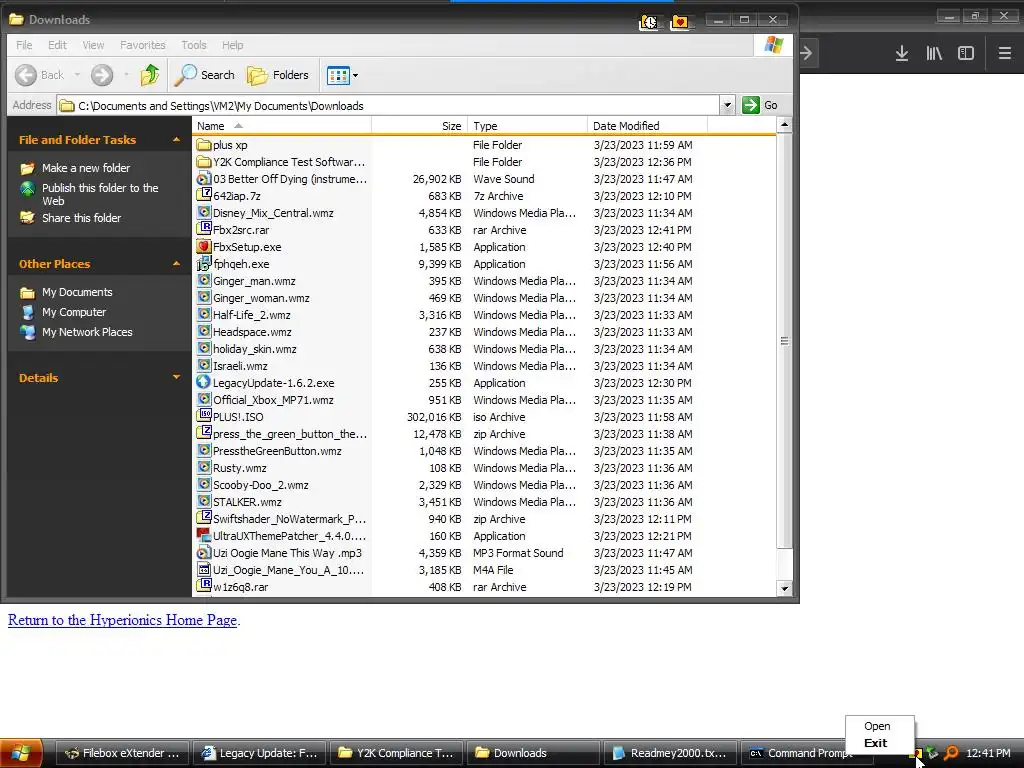Sort by the Size column header

point(419,125)
